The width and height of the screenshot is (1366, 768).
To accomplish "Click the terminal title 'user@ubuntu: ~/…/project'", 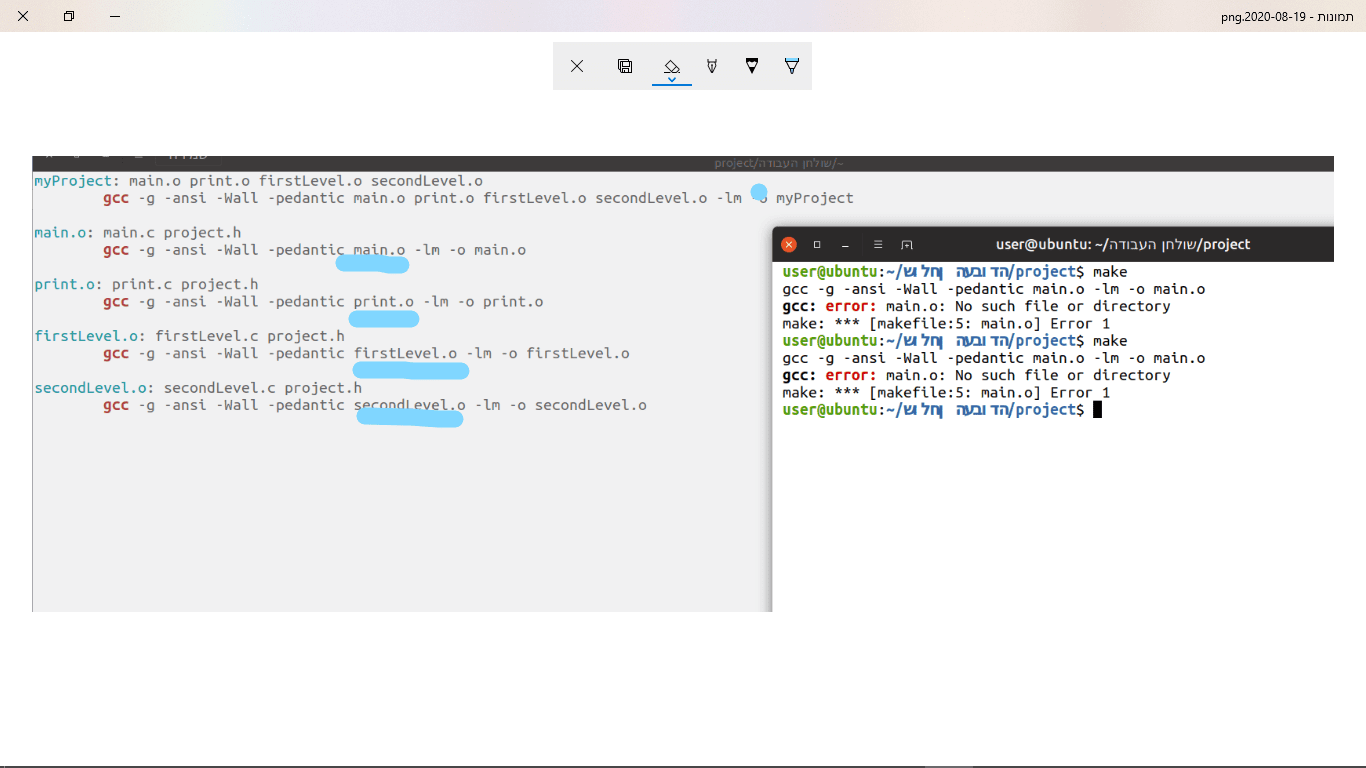I will point(1123,244).
